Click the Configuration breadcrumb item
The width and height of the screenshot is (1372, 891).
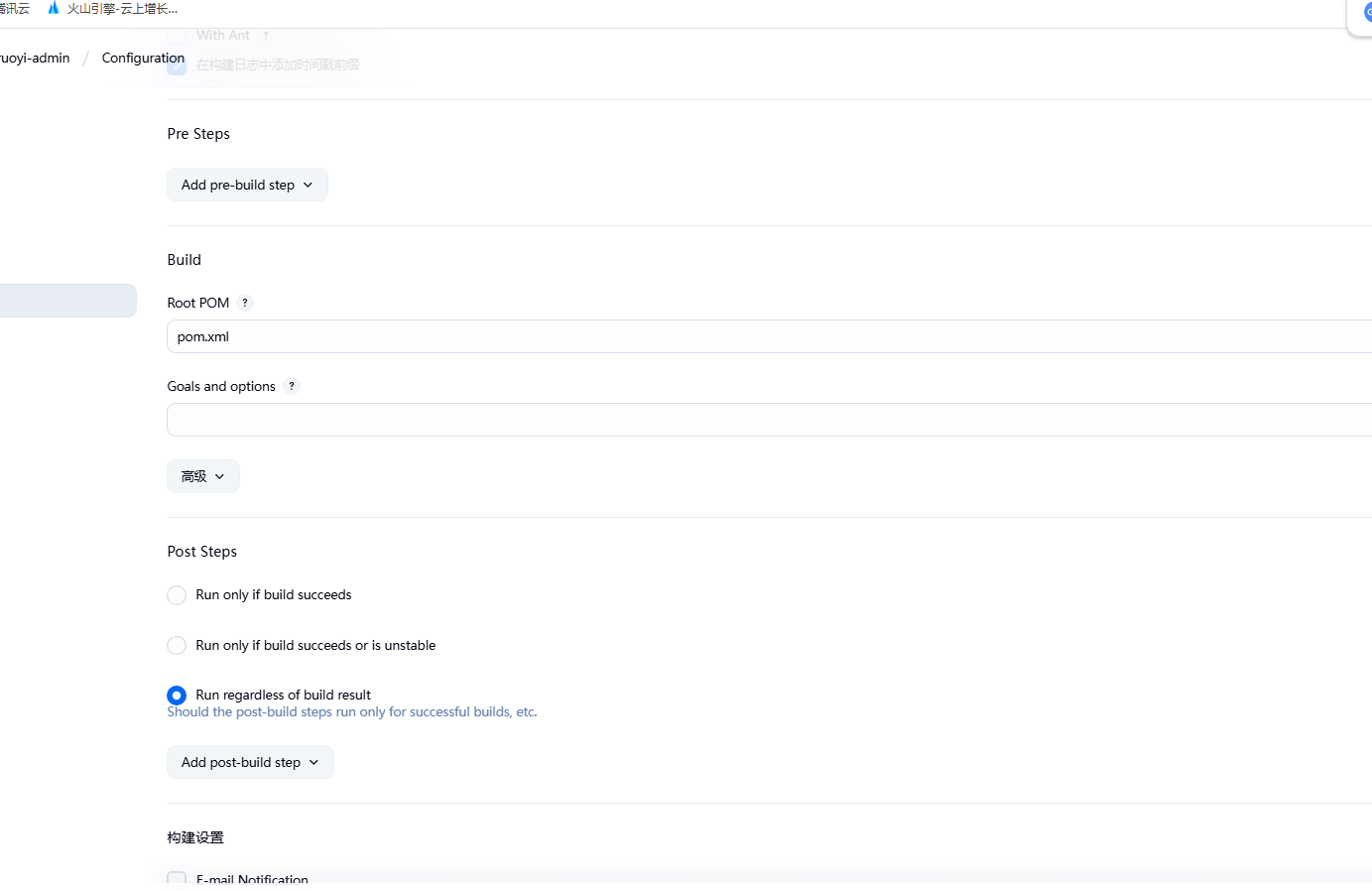click(143, 58)
